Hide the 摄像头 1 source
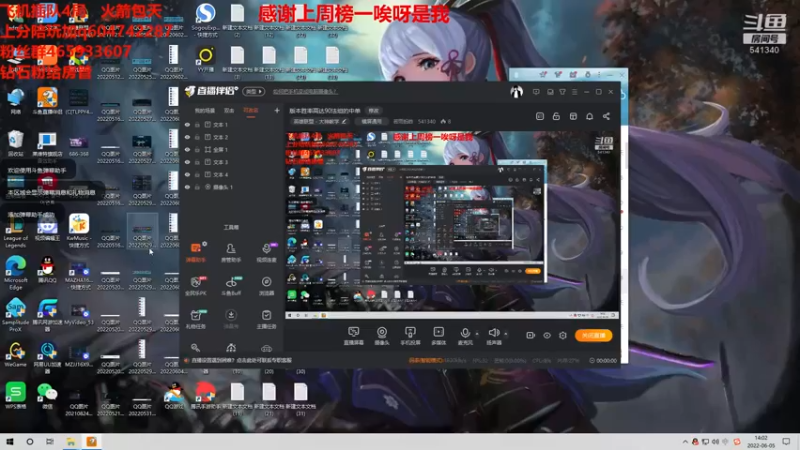This screenshot has height=450, width=800. 187,187
